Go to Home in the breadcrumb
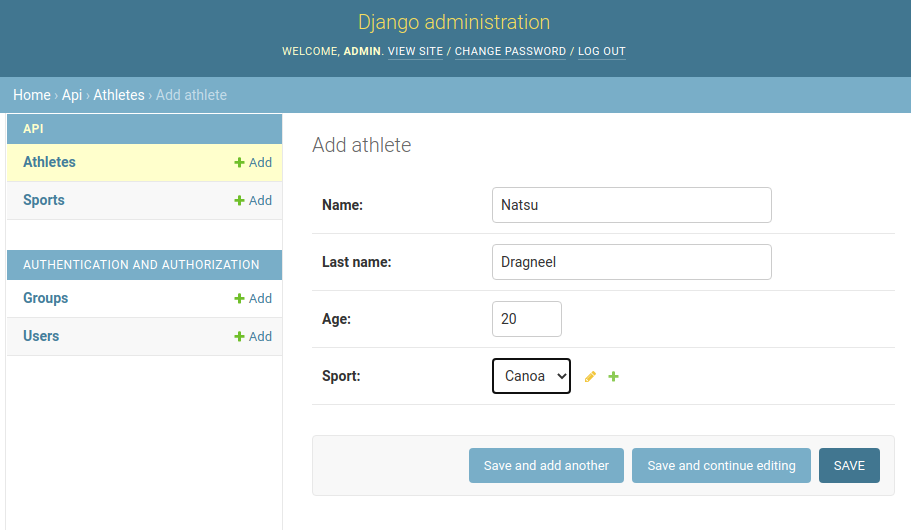 (x=32, y=95)
